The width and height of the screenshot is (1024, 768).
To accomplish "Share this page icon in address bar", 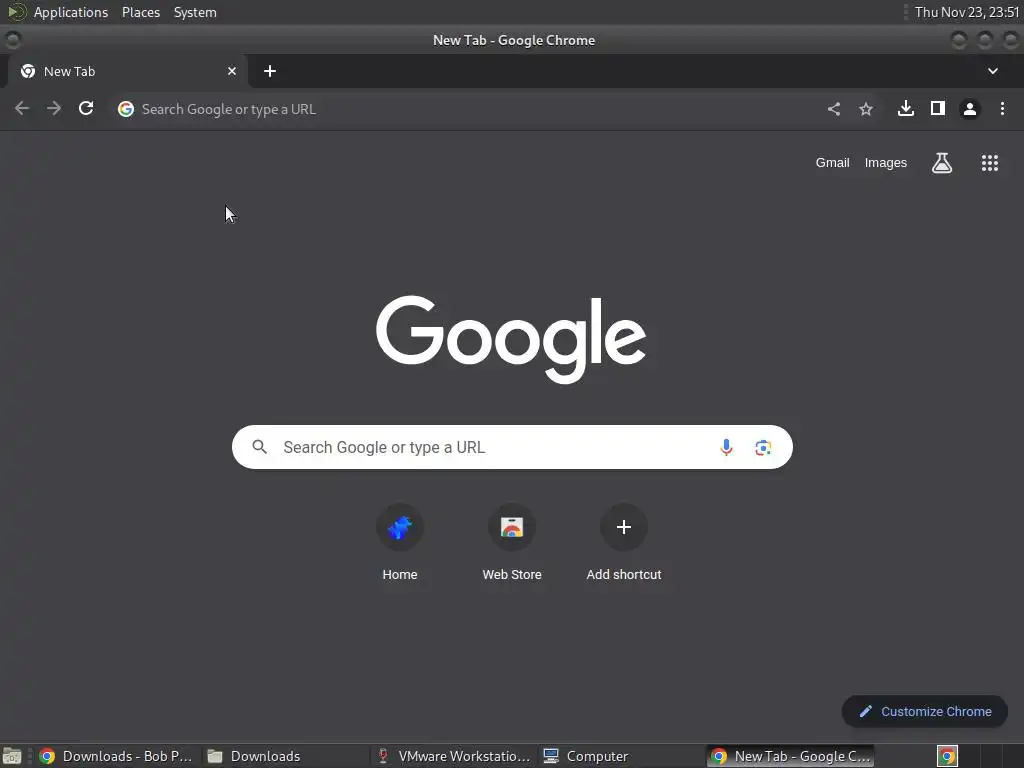I will 834,109.
